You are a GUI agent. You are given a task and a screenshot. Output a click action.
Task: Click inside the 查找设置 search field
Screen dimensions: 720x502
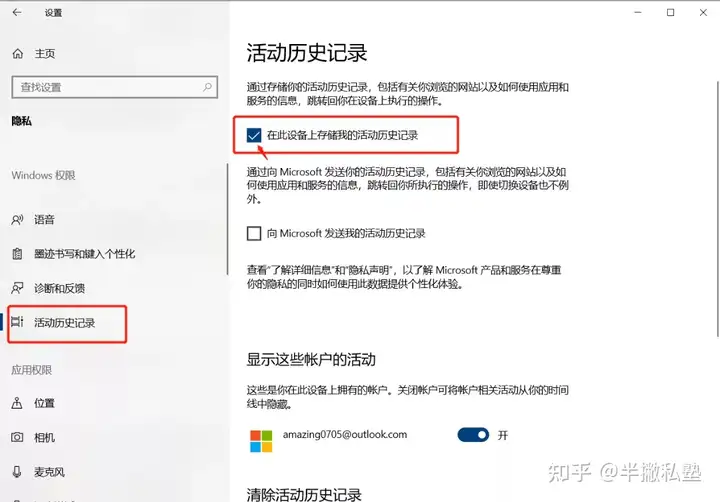click(114, 87)
